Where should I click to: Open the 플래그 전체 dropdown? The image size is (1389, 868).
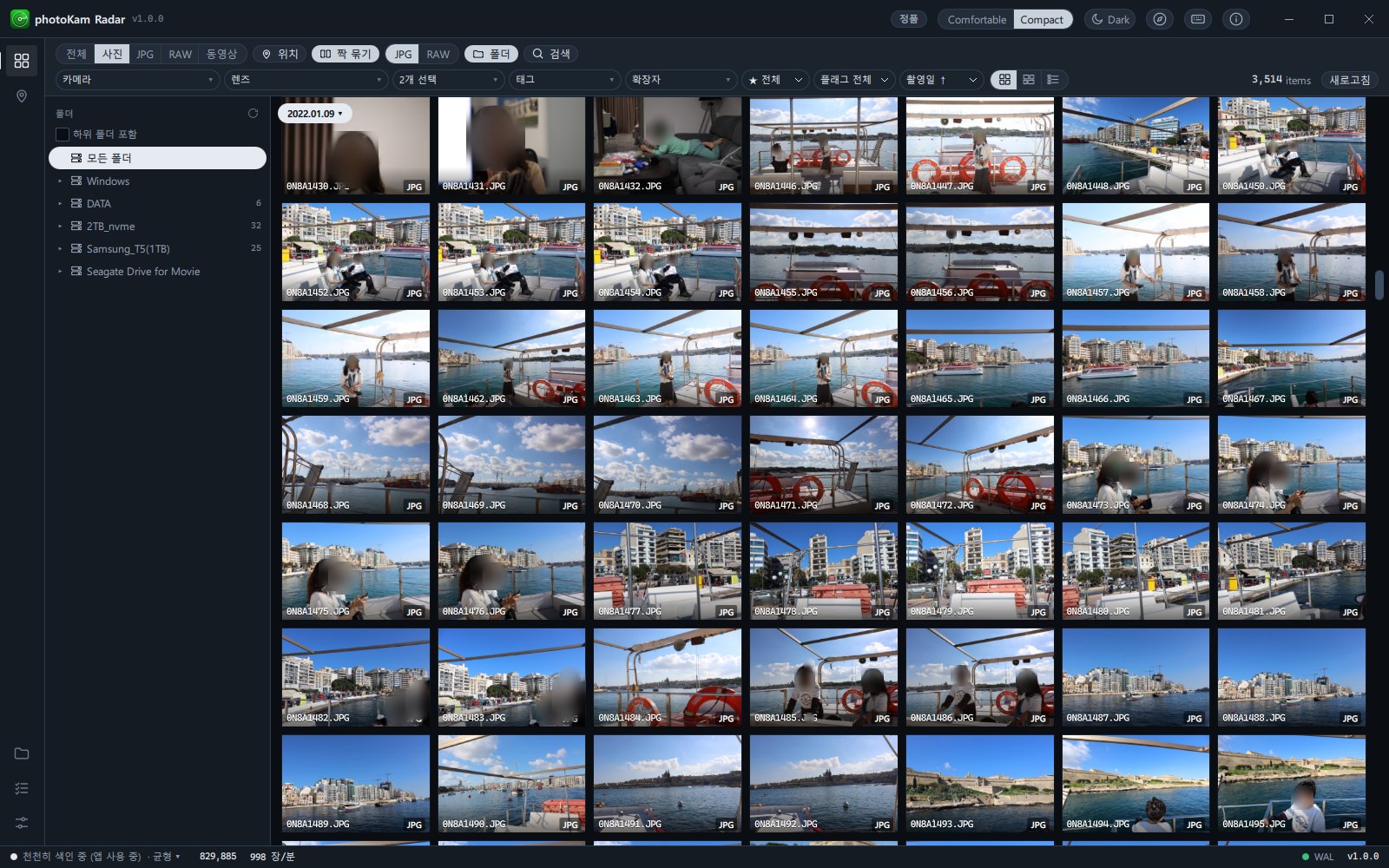(854, 80)
